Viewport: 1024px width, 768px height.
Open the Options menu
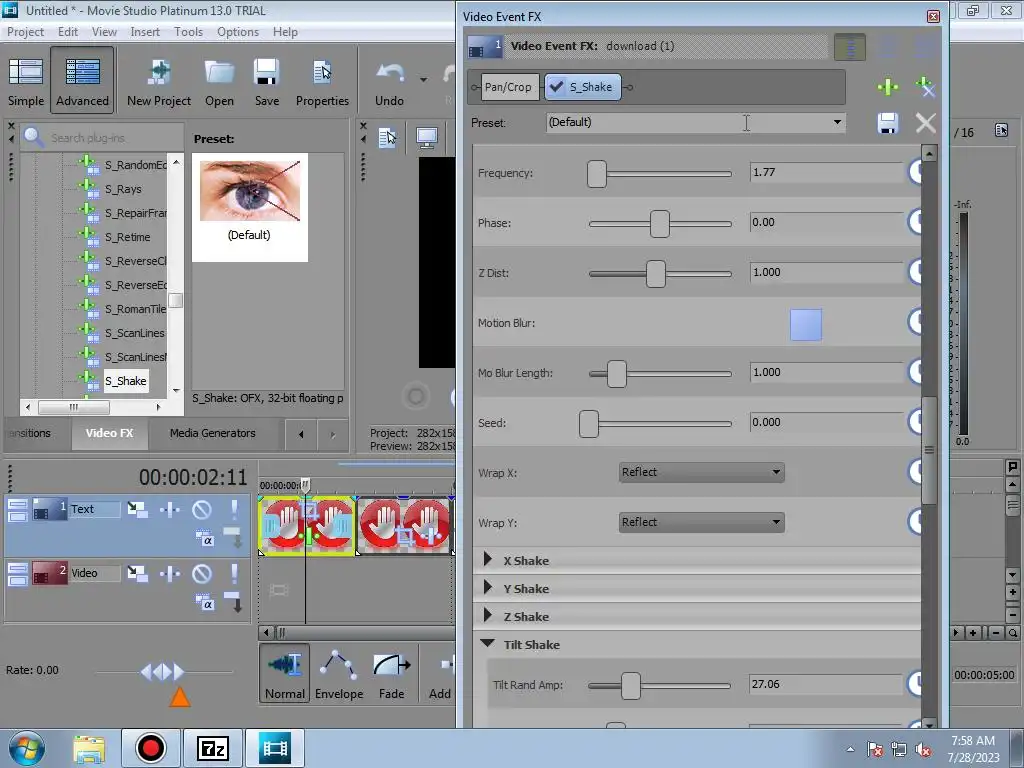pos(238,31)
